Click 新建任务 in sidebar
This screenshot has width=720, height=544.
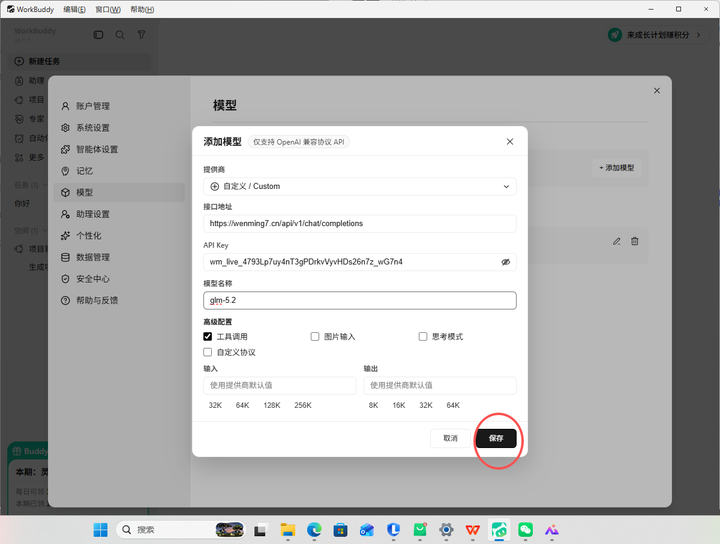79,62
